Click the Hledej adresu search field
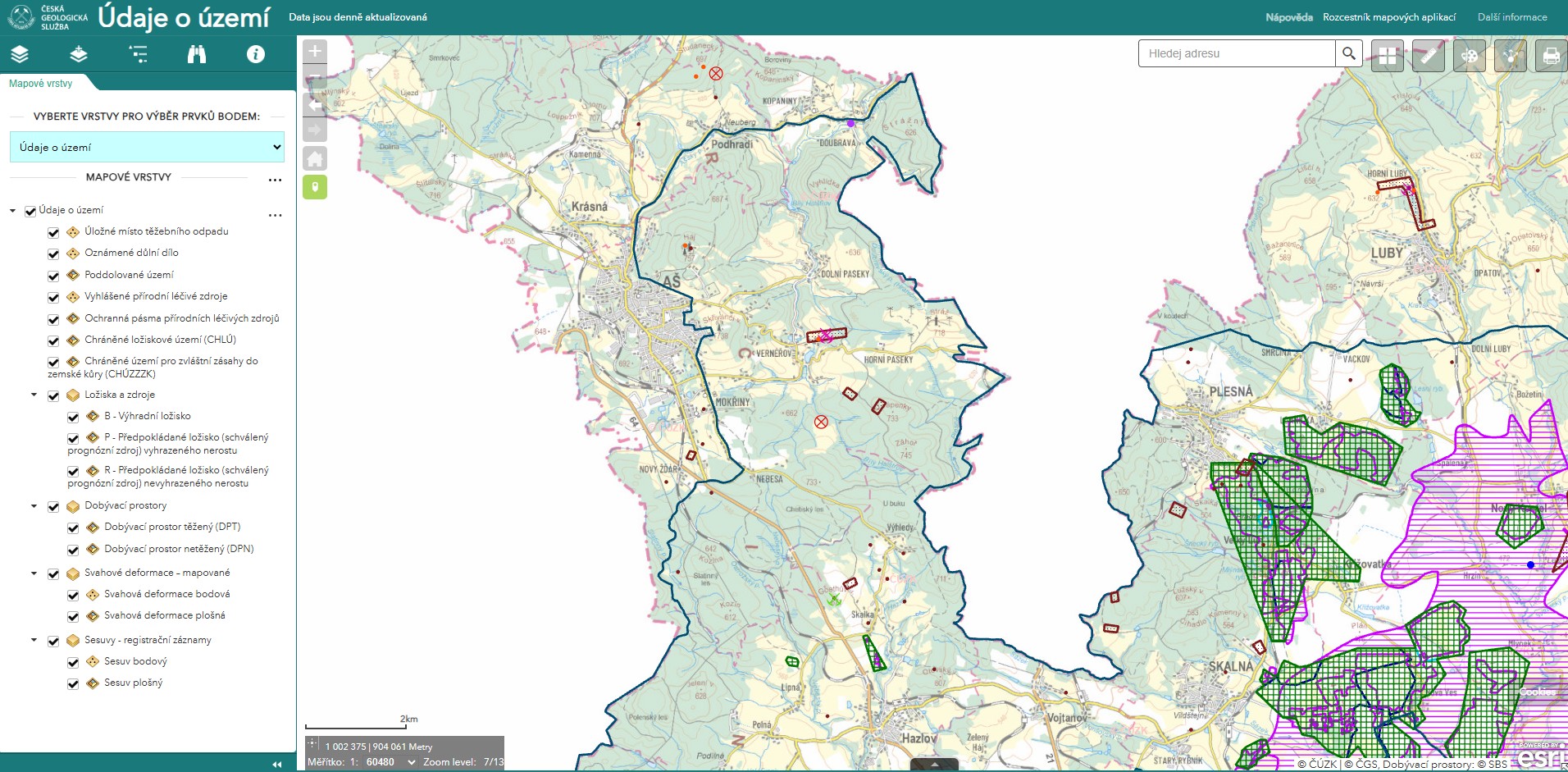 point(1236,53)
